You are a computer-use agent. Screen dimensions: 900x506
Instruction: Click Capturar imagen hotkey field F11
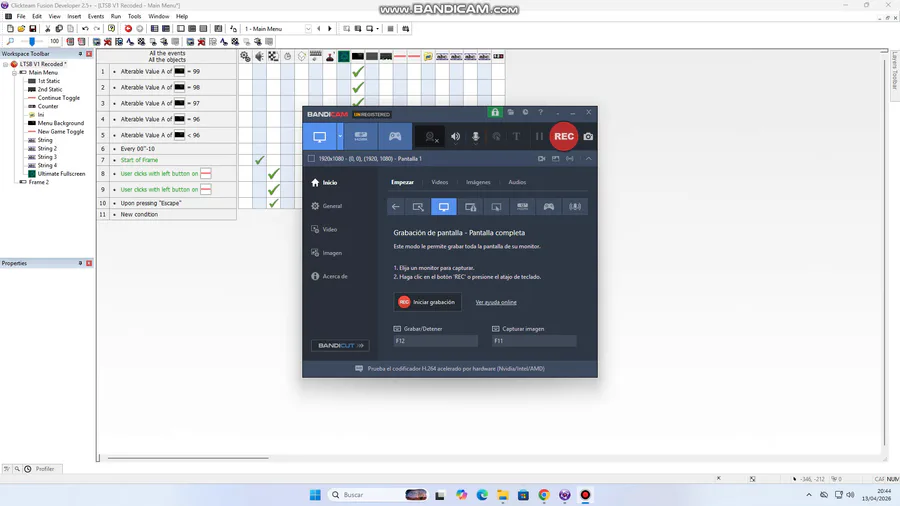click(534, 341)
